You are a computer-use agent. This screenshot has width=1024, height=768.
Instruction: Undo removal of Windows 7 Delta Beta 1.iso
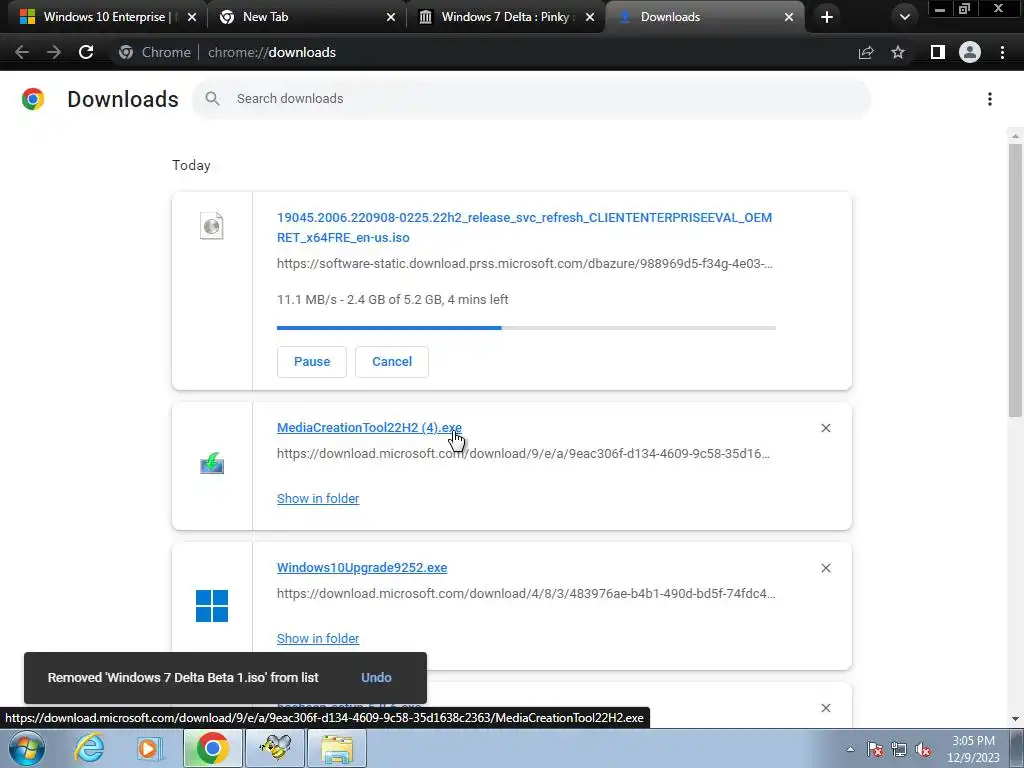(376, 678)
